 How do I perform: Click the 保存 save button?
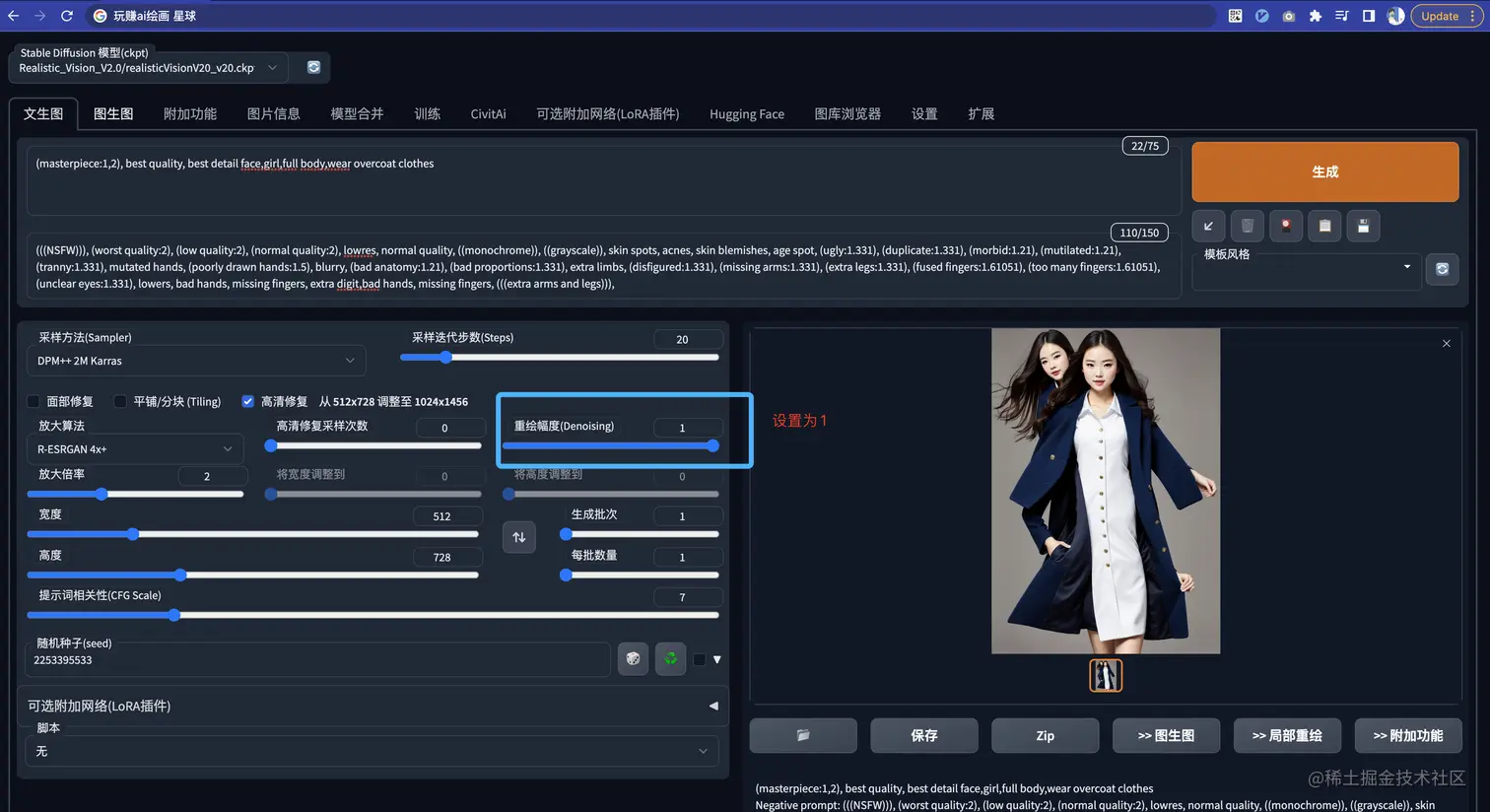click(924, 735)
